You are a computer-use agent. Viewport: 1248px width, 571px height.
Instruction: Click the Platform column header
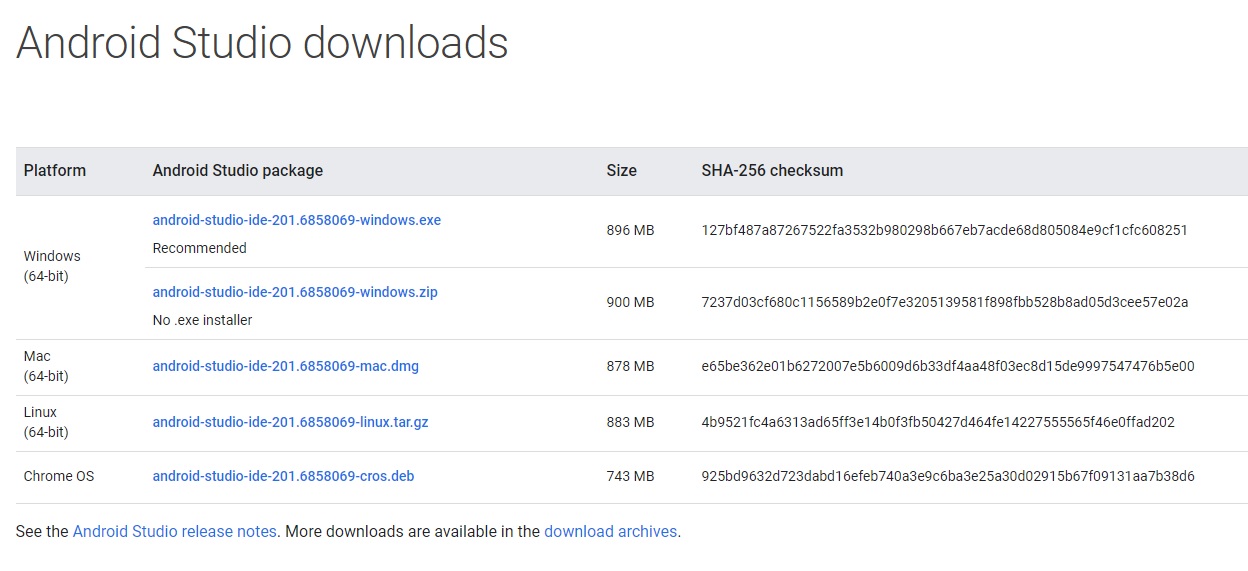point(55,171)
